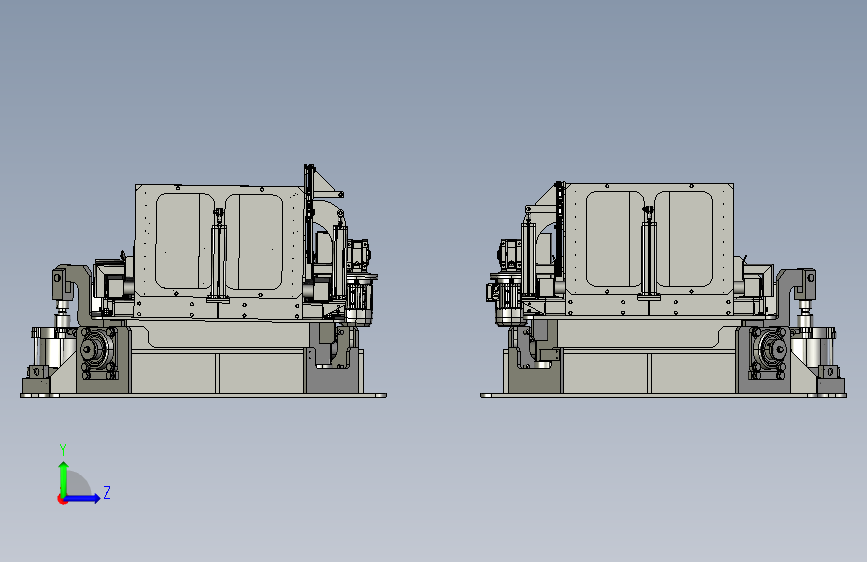This screenshot has width=867, height=562.
Task: Select the flat base plate of the left assembly
Action: [x=203, y=395]
